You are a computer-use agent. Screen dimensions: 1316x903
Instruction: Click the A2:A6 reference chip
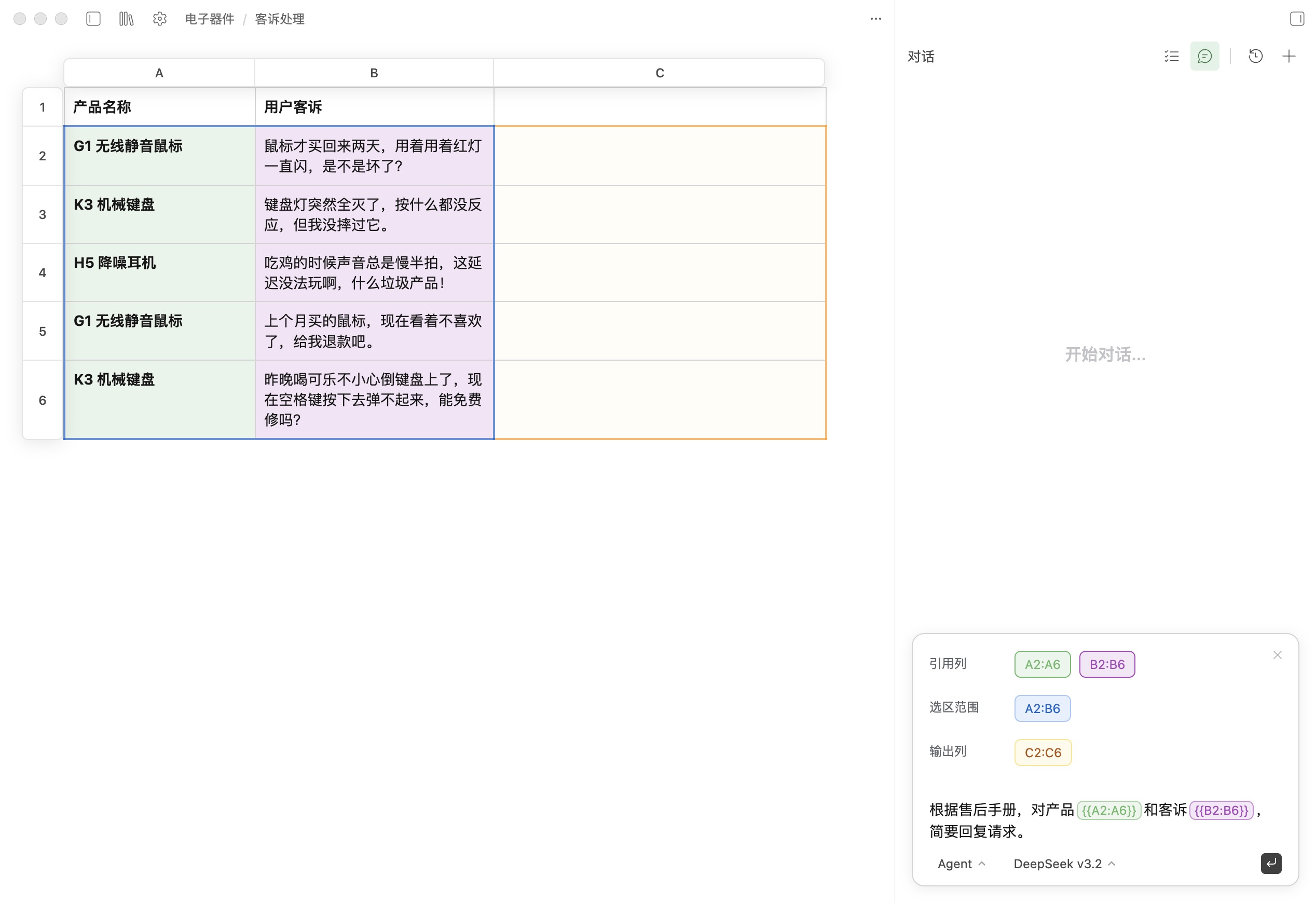click(1042, 664)
